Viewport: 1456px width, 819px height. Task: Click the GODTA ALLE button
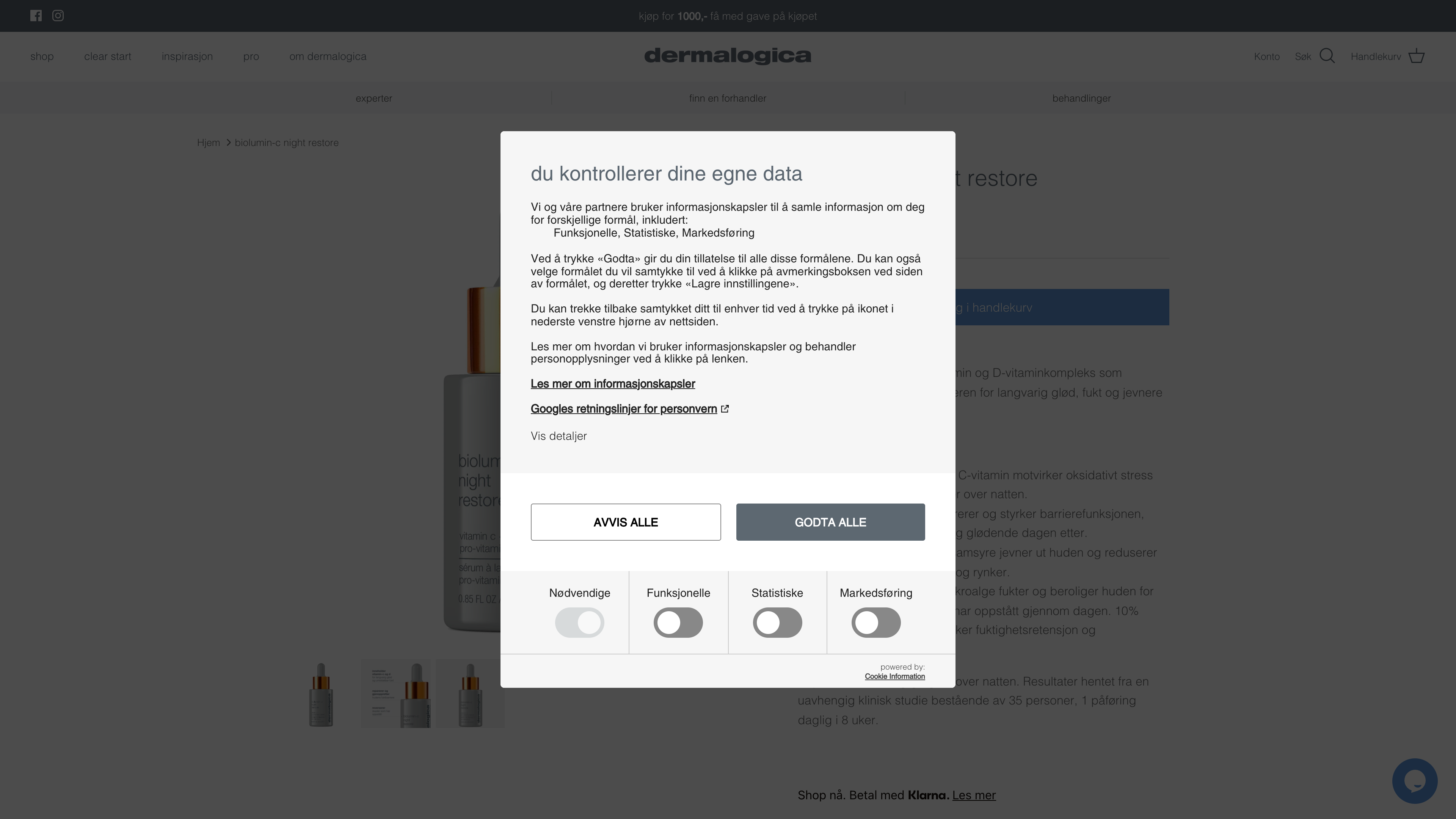point(830,522)
